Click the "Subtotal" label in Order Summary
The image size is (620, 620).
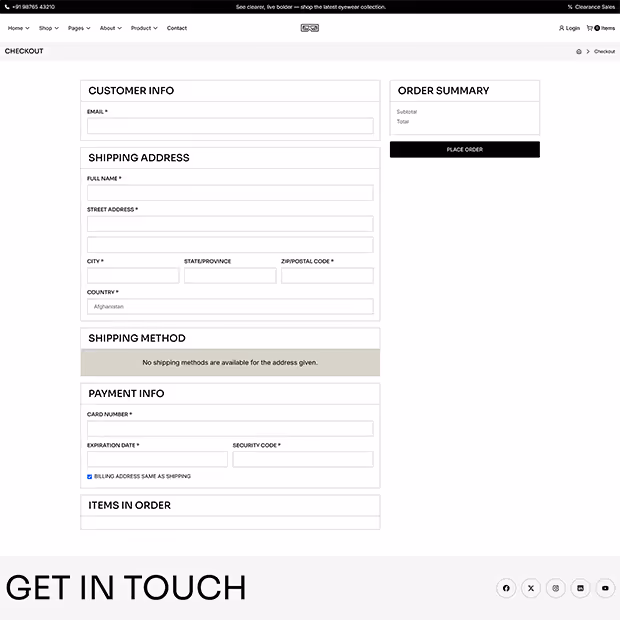(406, 112)
